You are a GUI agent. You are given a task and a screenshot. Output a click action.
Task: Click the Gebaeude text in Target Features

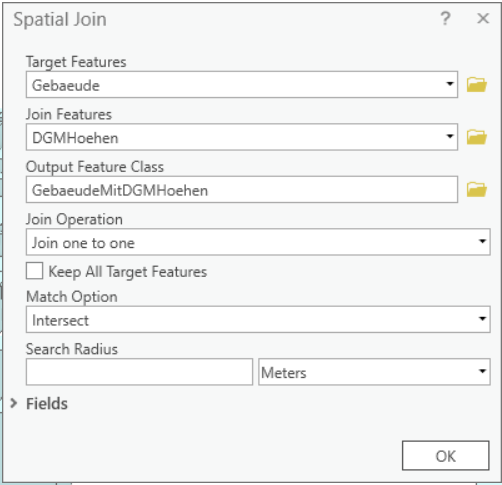click(x=66, y=86)
